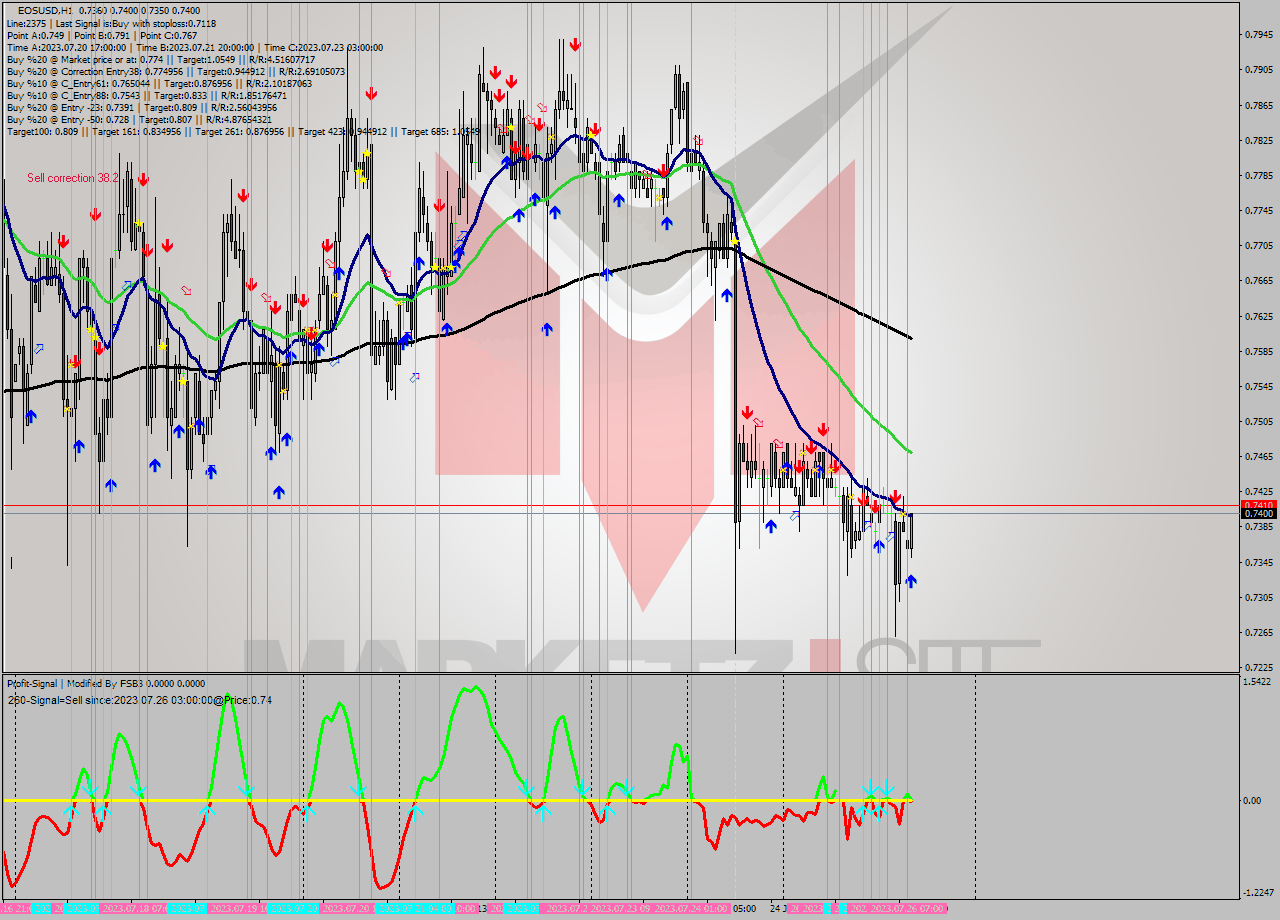Click the 0.7825 price axis label

point(1258,140)
